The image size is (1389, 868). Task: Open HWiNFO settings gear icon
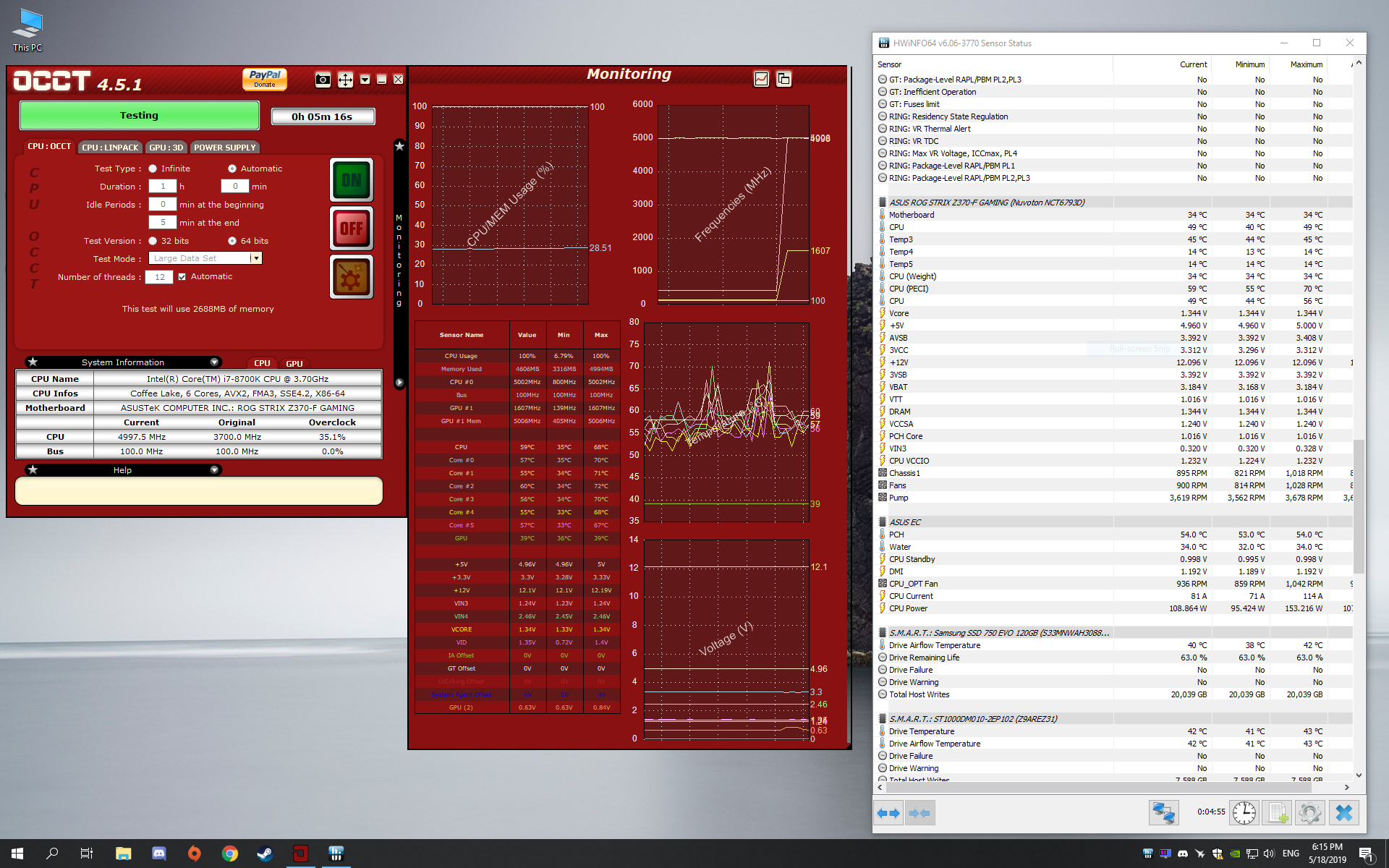[x=1309, y=812]
